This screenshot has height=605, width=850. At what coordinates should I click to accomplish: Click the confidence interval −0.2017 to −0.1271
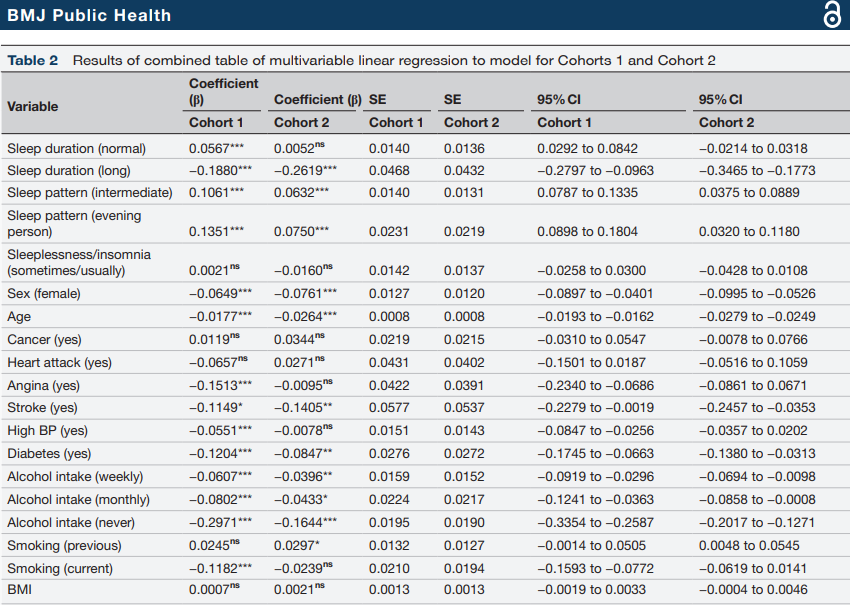[x=758, y=522]
